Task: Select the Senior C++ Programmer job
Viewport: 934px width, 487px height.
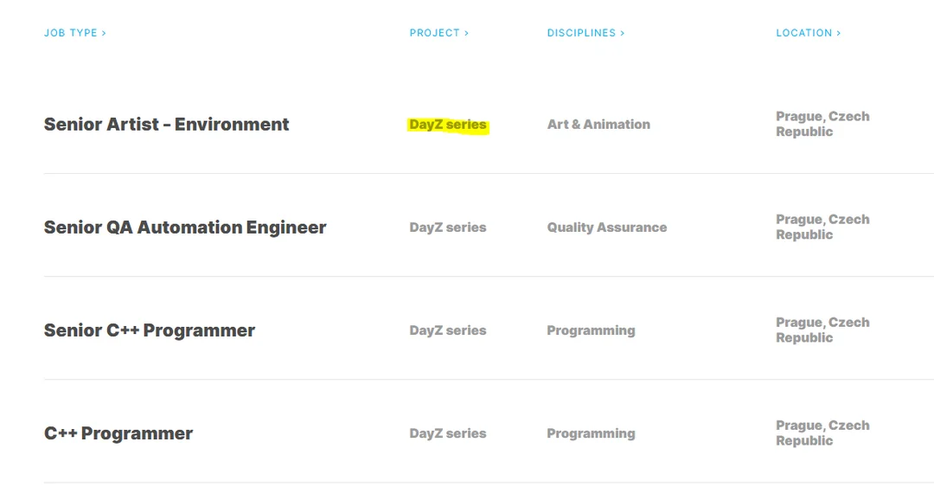Action: click(149, 331)
